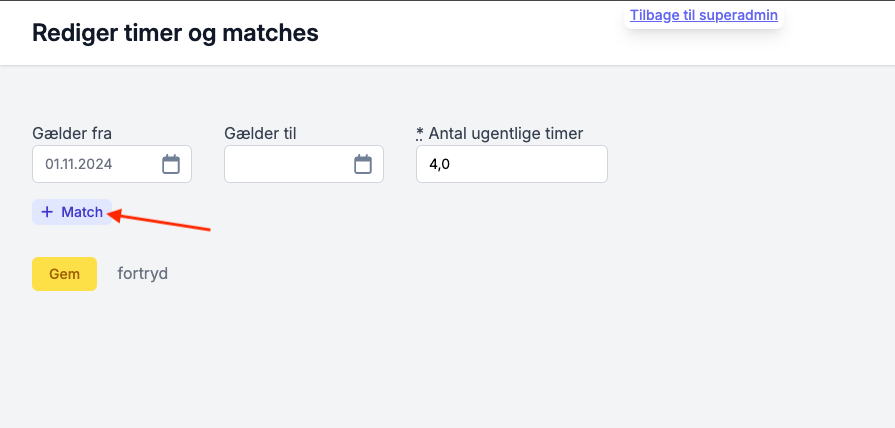
Task: Click the + Match button
Action: (72, 212)
